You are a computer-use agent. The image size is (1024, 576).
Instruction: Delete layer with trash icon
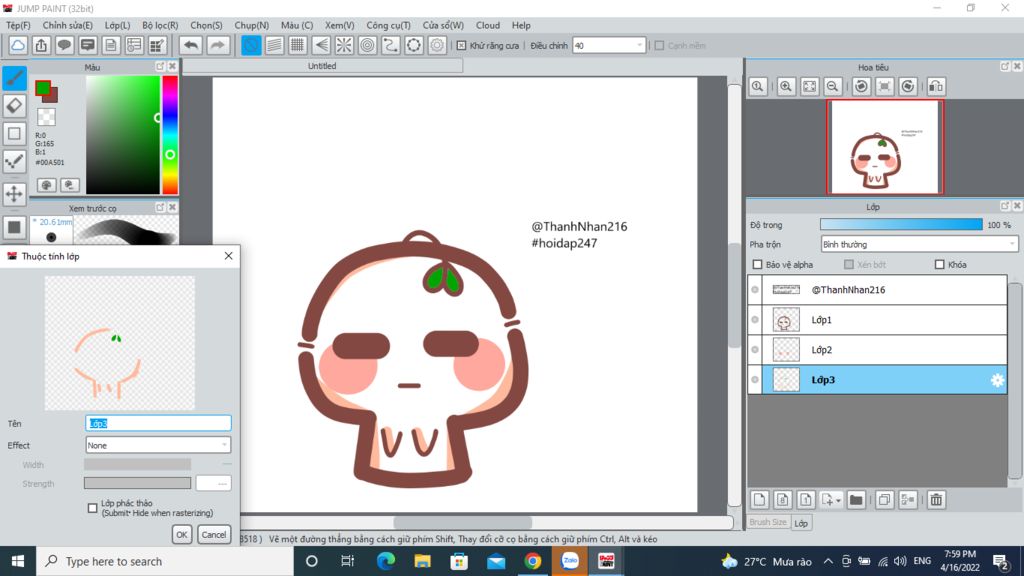(936, 500)
